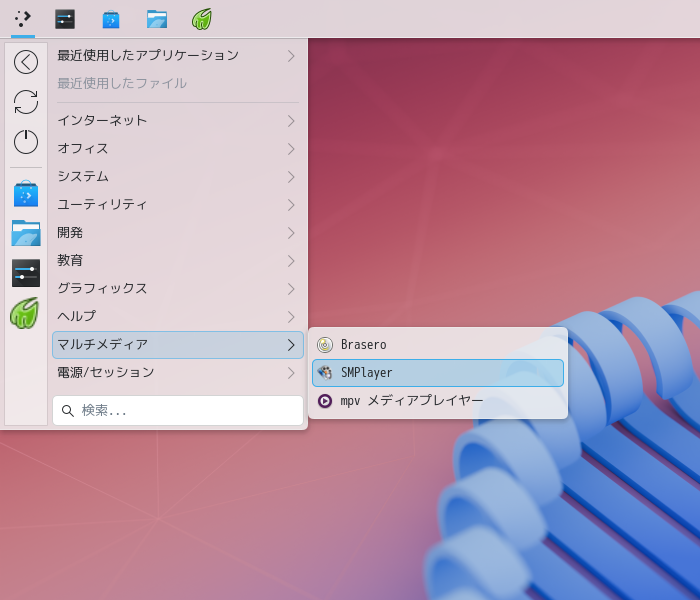This screenshot has width=700, height=600.
Task: Open the settings sliders icon in the sidebar favorites
Action: (x=26, y=273)
